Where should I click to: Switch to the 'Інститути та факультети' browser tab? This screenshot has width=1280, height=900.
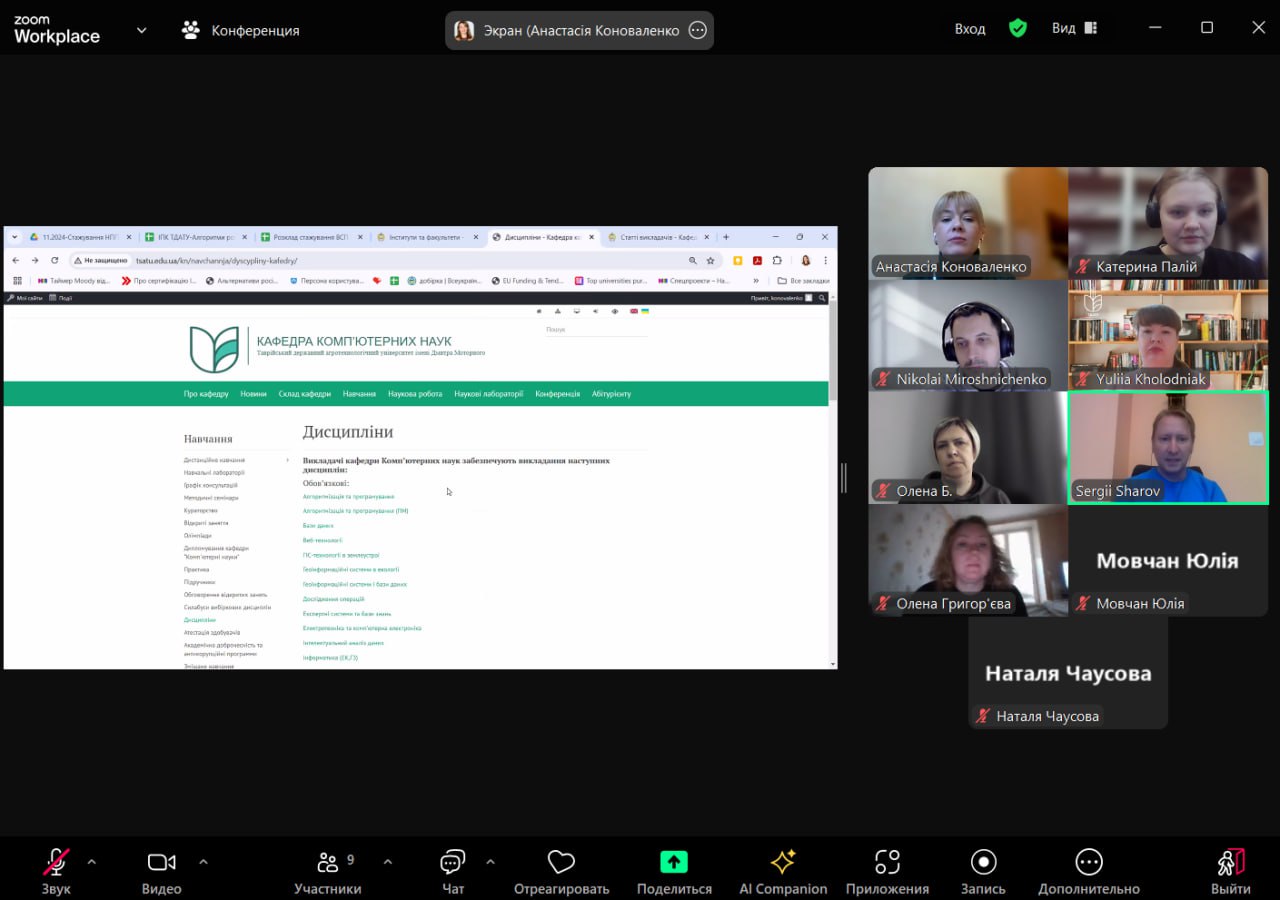coord(426,237)
